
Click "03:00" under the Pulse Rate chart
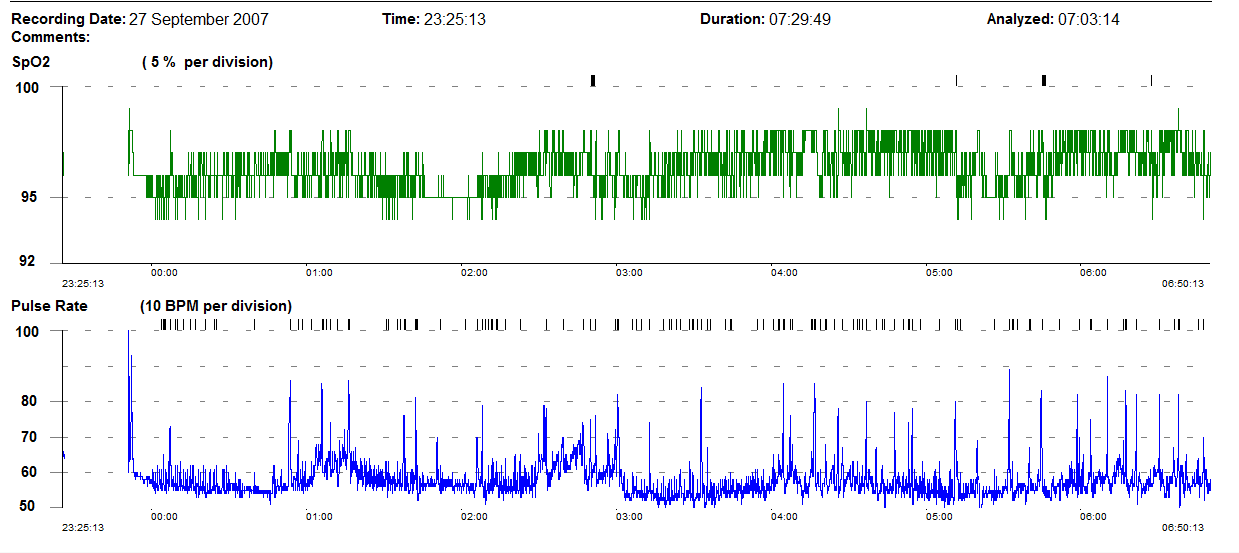pyautogui.click(x=629, y=517)
